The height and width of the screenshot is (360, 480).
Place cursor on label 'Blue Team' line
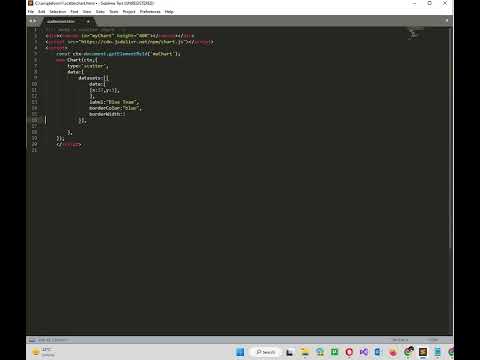(x=114, y=102)
